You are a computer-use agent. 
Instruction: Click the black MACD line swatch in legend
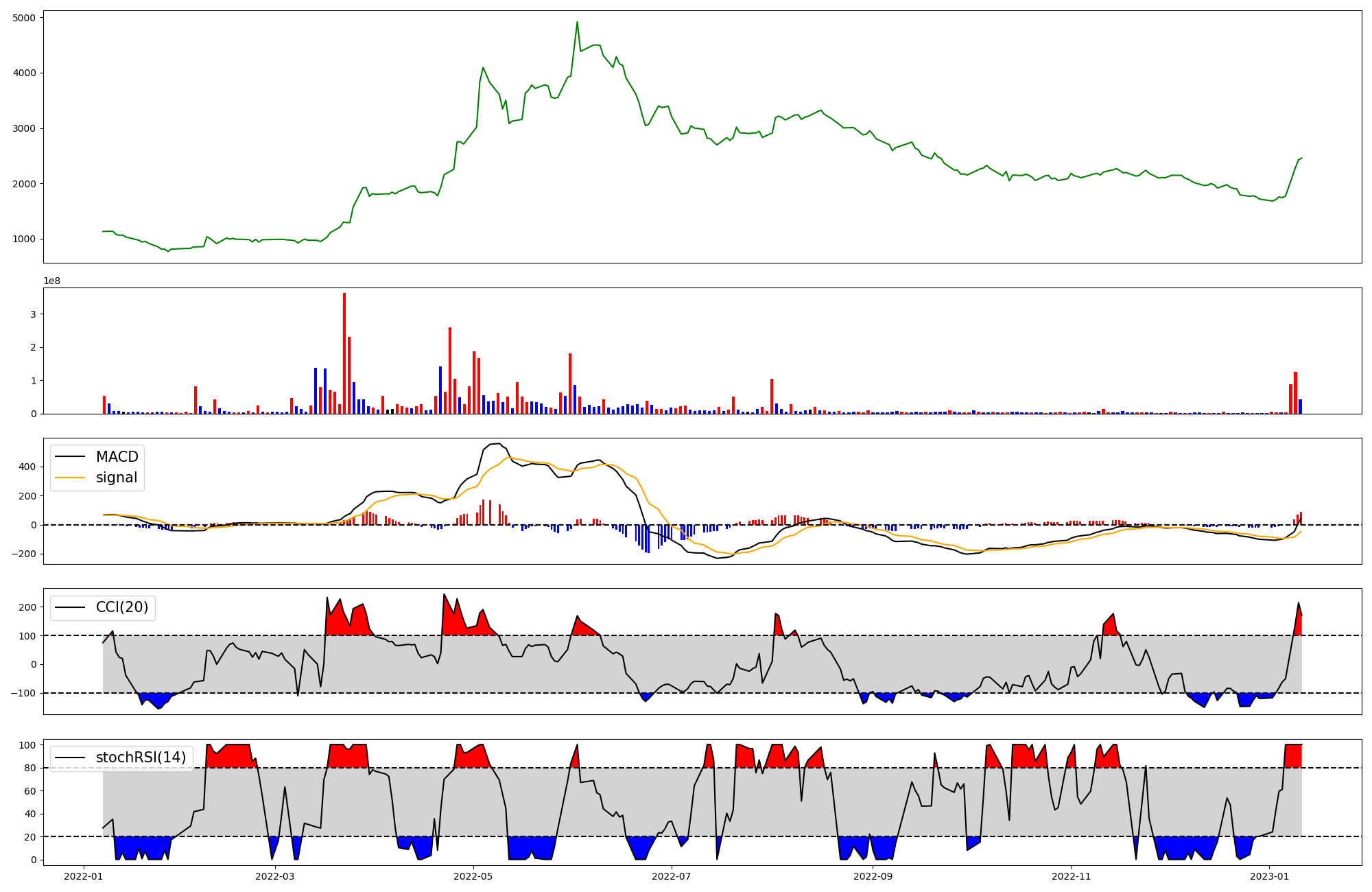(x=70, y=457)
